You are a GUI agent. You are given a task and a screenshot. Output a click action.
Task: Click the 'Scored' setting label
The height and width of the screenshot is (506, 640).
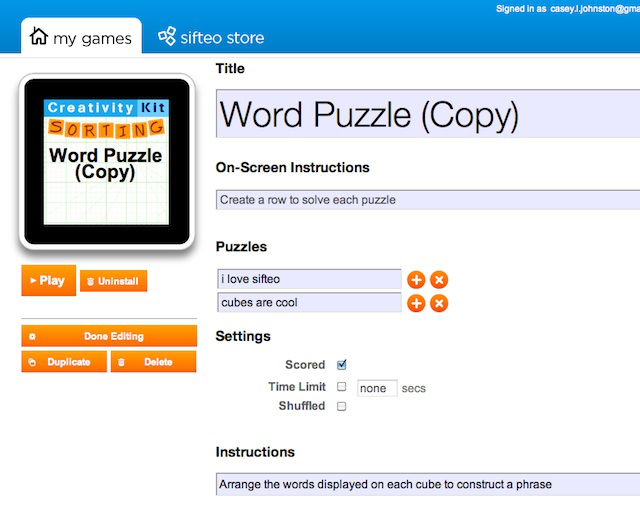[305, 364]
